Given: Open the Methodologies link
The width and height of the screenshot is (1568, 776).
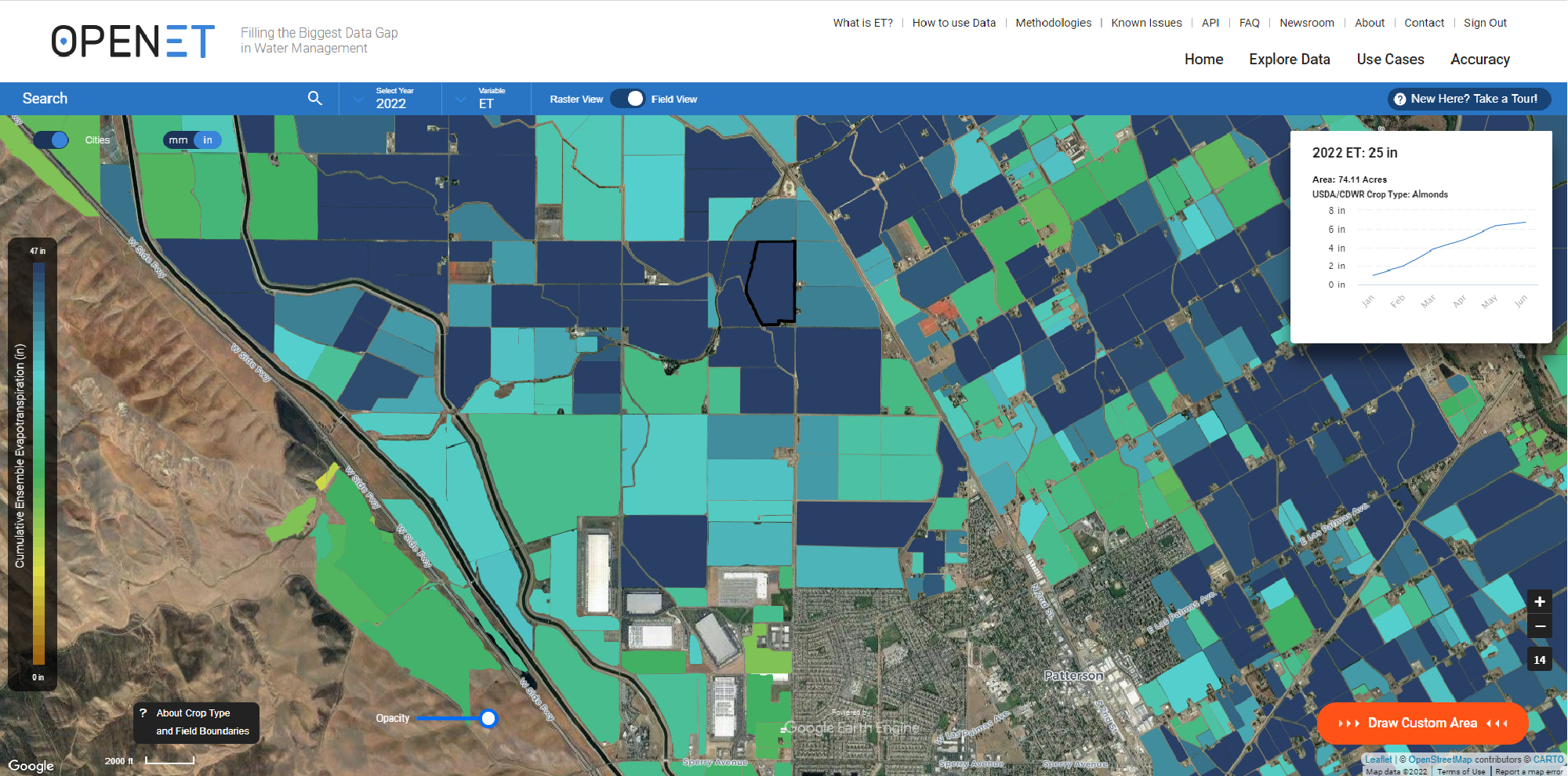Looking at the screenshot, I should (1053, 23).
